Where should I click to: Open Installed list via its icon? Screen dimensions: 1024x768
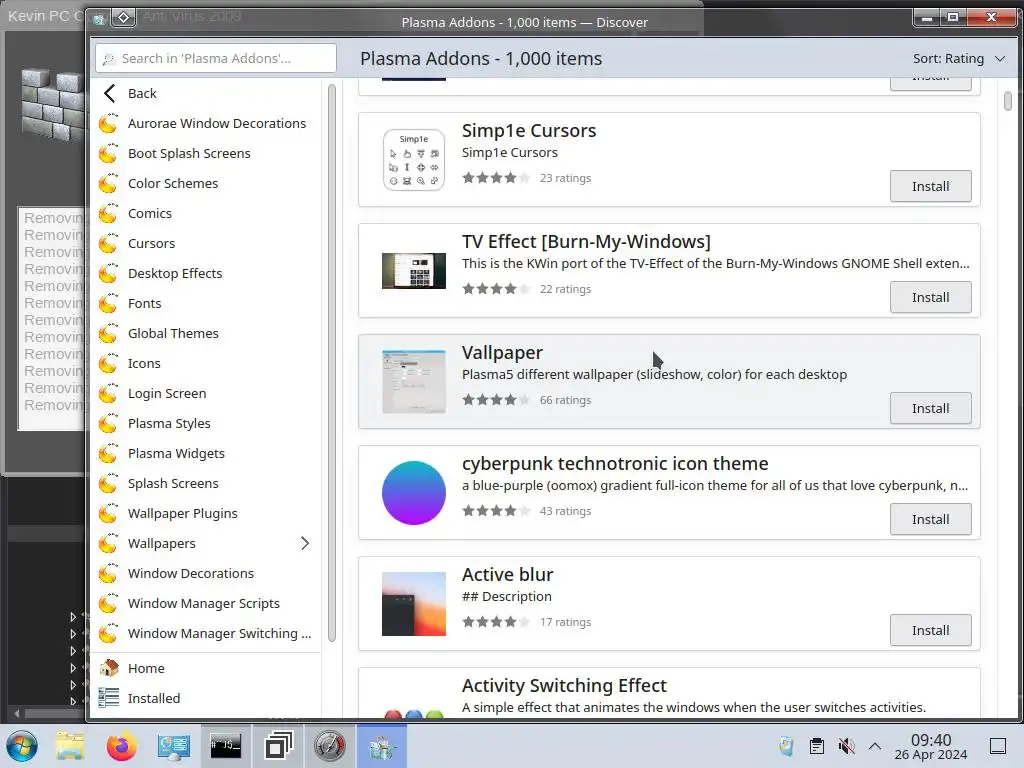point(108,698)
